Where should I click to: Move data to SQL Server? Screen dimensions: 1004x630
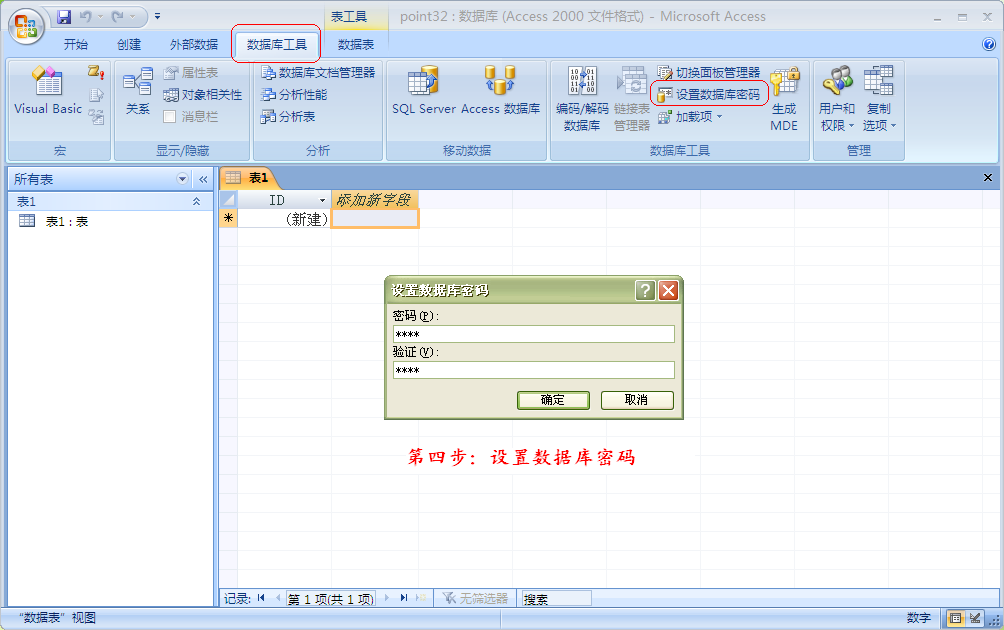coord(423,91)
